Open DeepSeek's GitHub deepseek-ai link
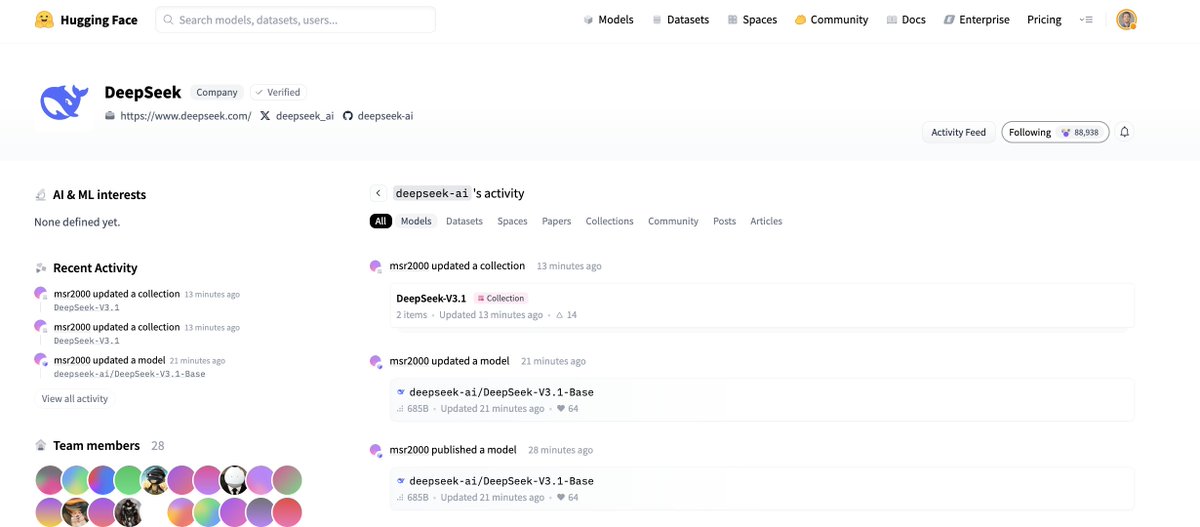This screenshot has height=527, width=1200. (x=378, y=116)
